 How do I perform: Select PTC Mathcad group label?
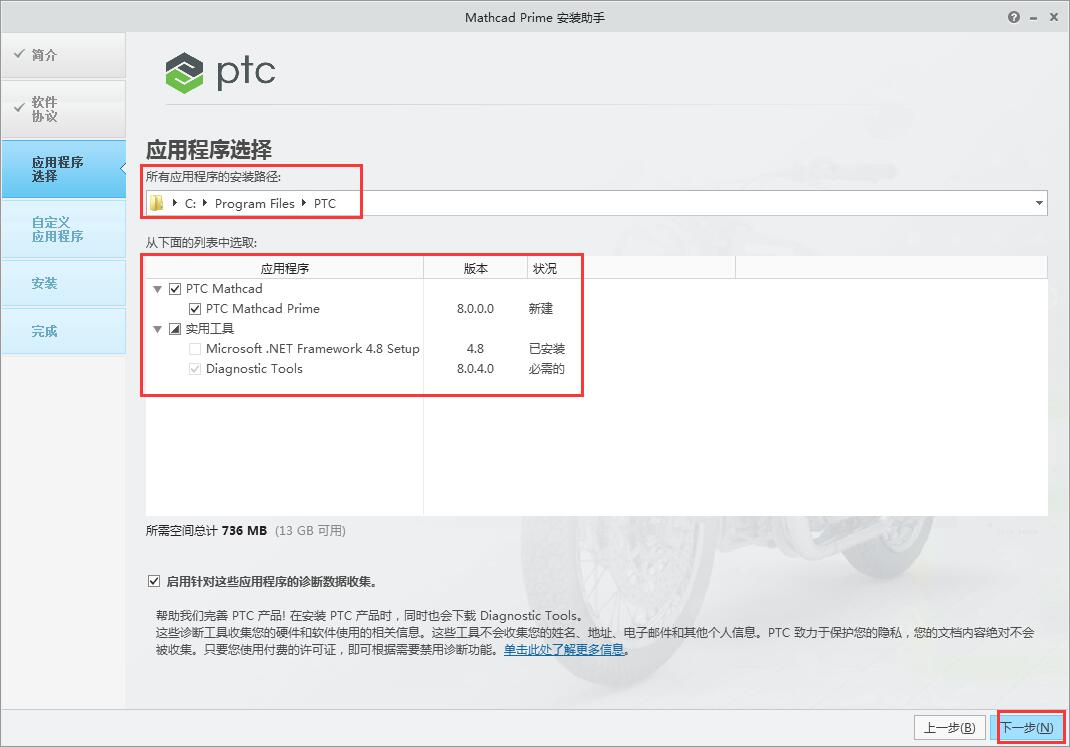pyautogui.click(x=224, y=289)
